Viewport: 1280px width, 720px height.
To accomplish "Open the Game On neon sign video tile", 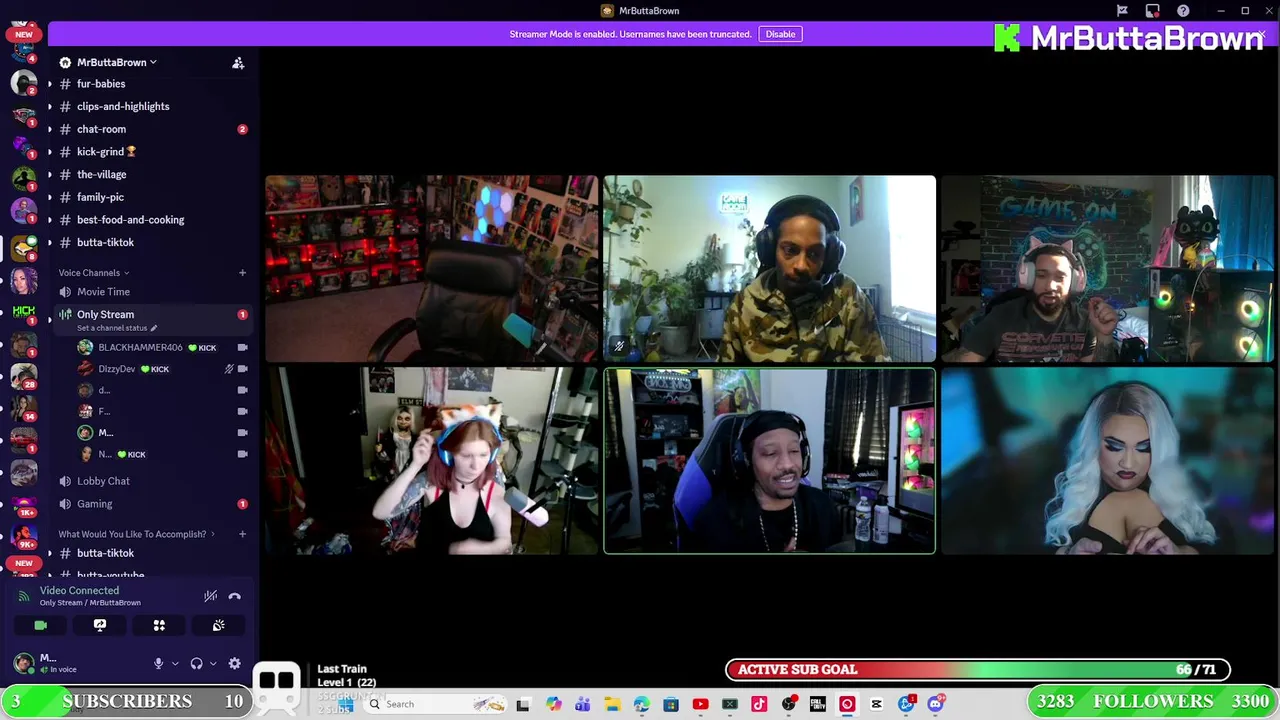I will pos(1108,269).
